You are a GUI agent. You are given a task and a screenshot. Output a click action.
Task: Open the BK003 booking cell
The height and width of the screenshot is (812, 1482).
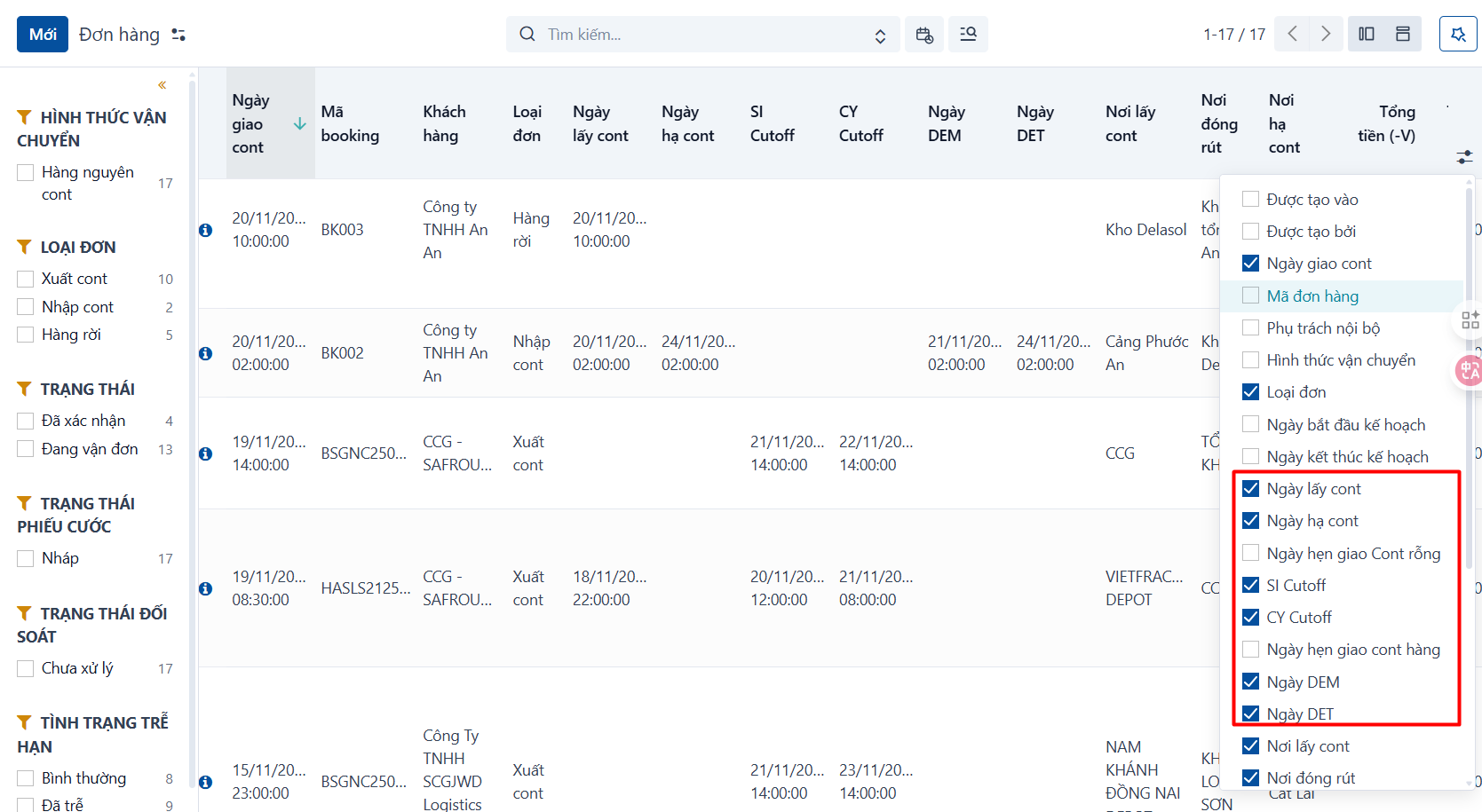[x=343, y=230]
